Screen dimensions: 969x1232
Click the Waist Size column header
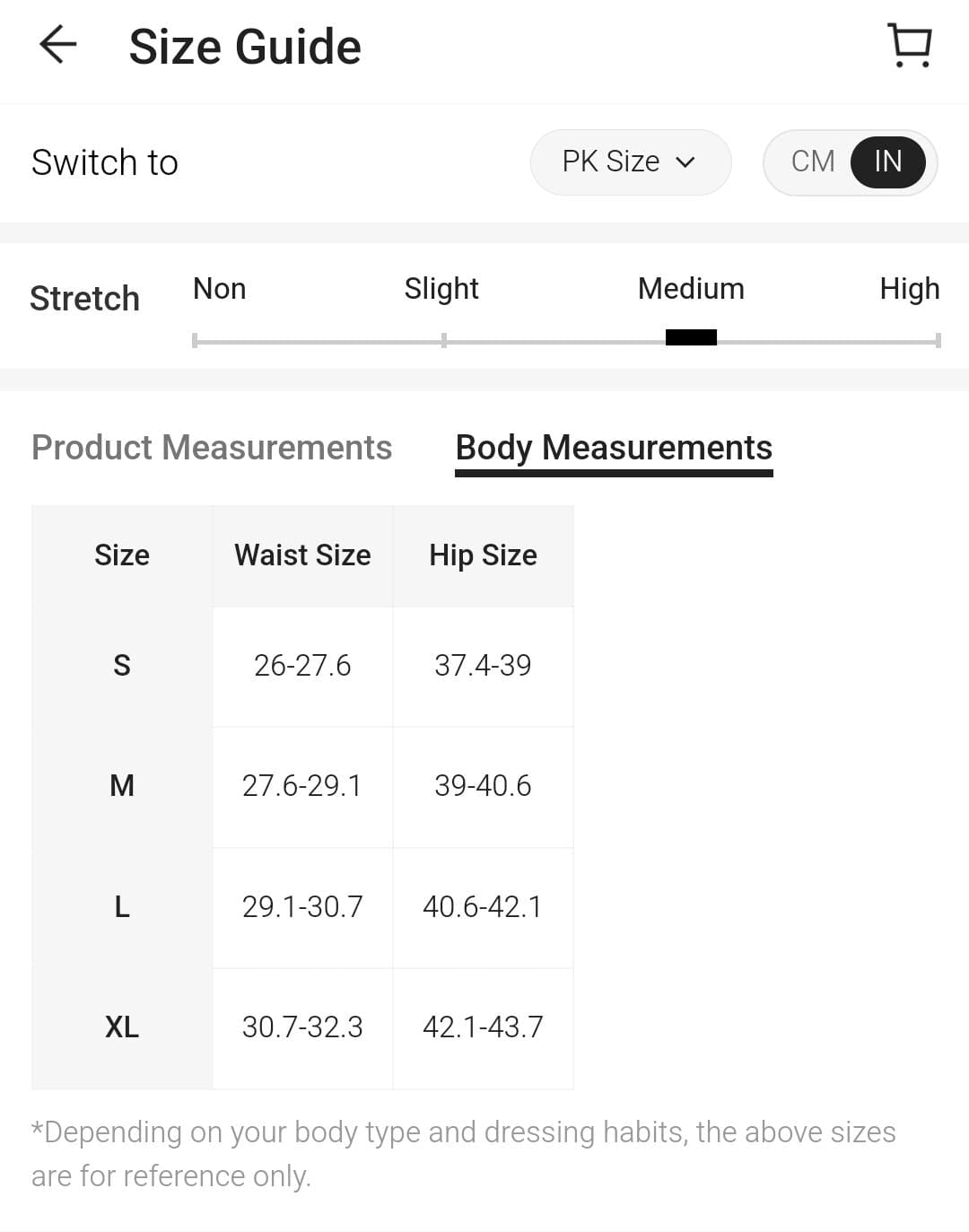point(302,555)
